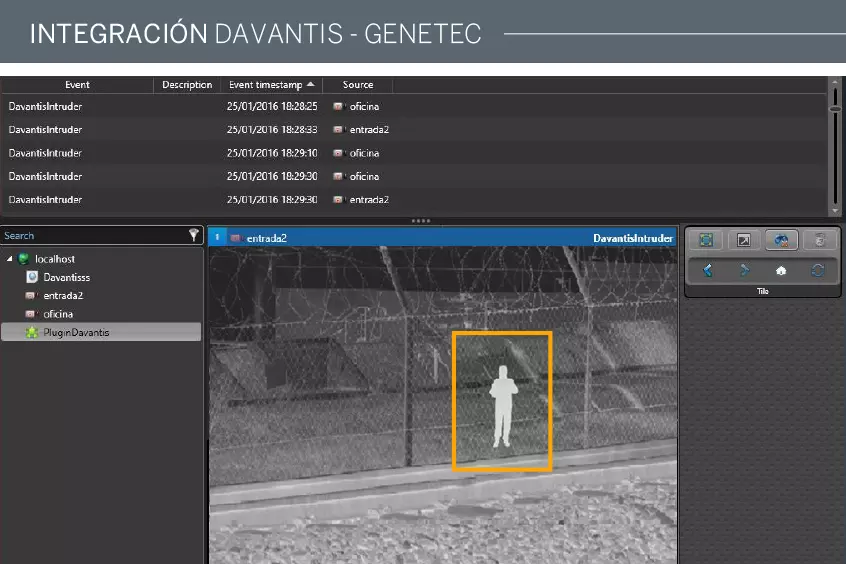The height and width of the screenshot is (564, 846).
Task: Focus the Search input field
Action: (x=94, y=235)
